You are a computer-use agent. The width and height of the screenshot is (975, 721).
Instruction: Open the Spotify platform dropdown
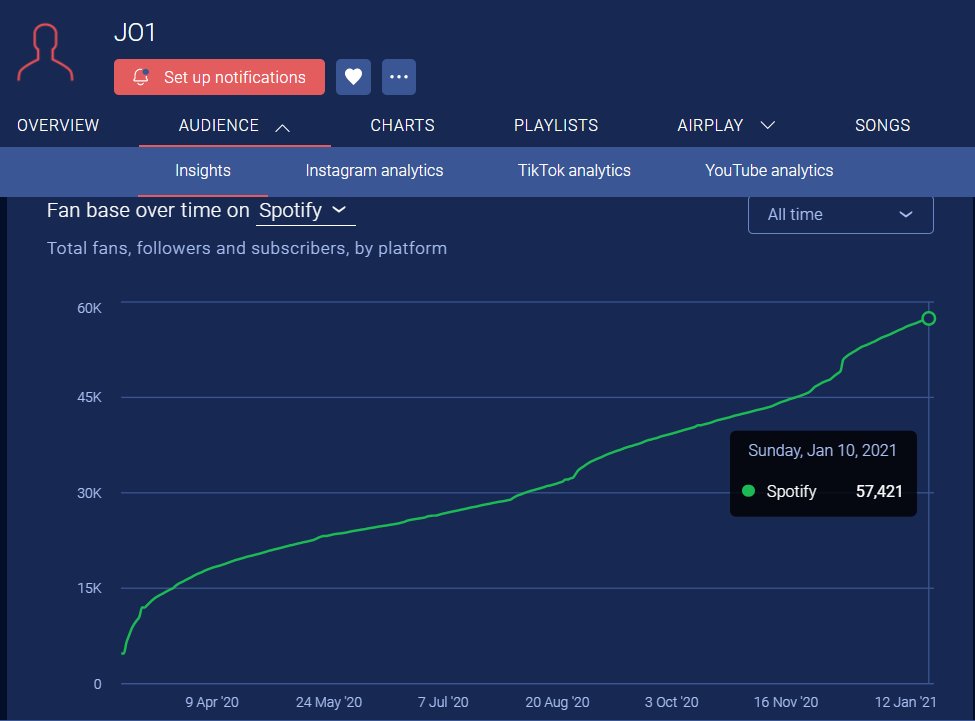[305, 211]
